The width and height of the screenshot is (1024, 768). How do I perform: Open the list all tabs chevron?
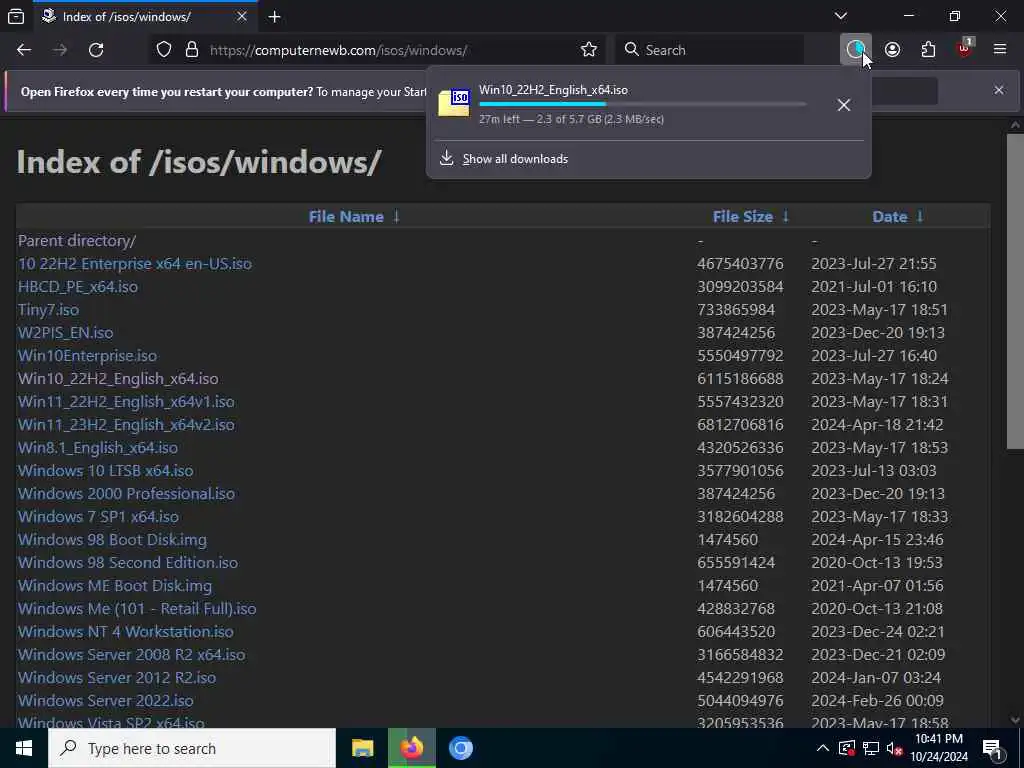[840, 16]
